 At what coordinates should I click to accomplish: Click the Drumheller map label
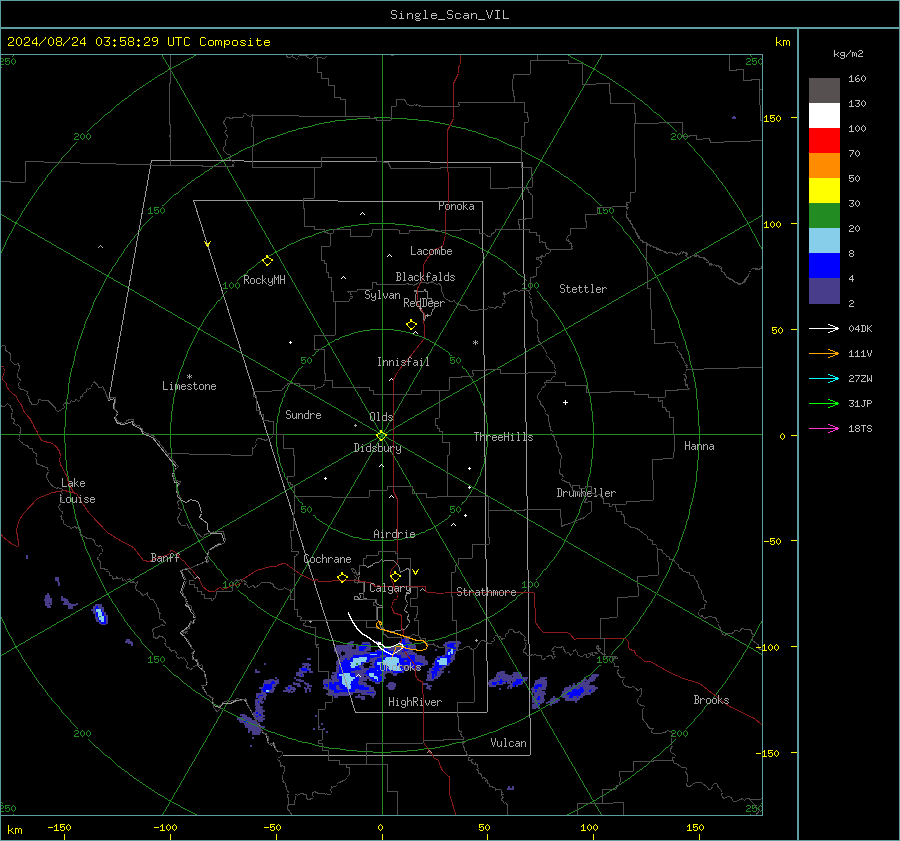click(x=586, y=493)
